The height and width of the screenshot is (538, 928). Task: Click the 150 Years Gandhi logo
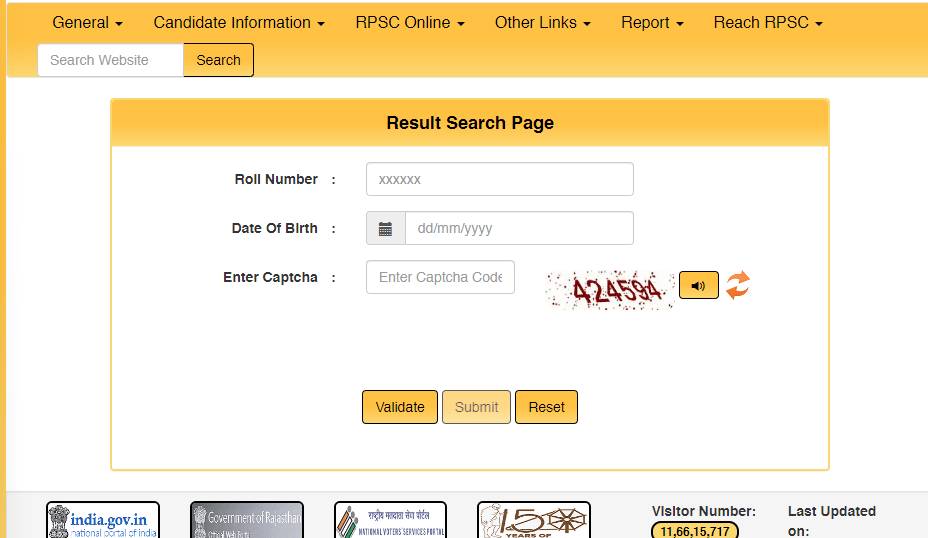[533, 520]
